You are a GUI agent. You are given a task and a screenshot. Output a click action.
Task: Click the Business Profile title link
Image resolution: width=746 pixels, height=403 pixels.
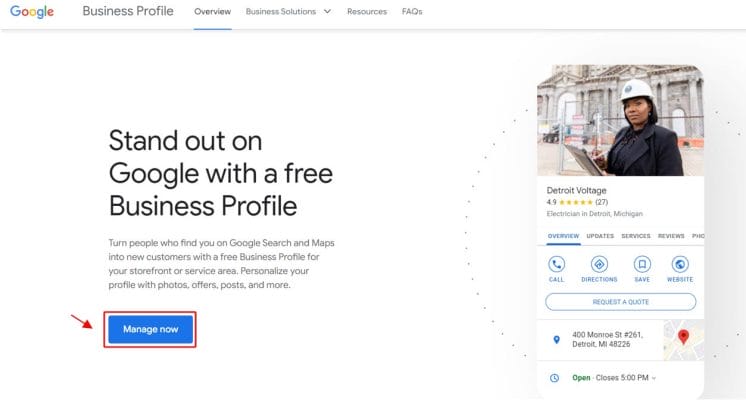click(128, 11)
